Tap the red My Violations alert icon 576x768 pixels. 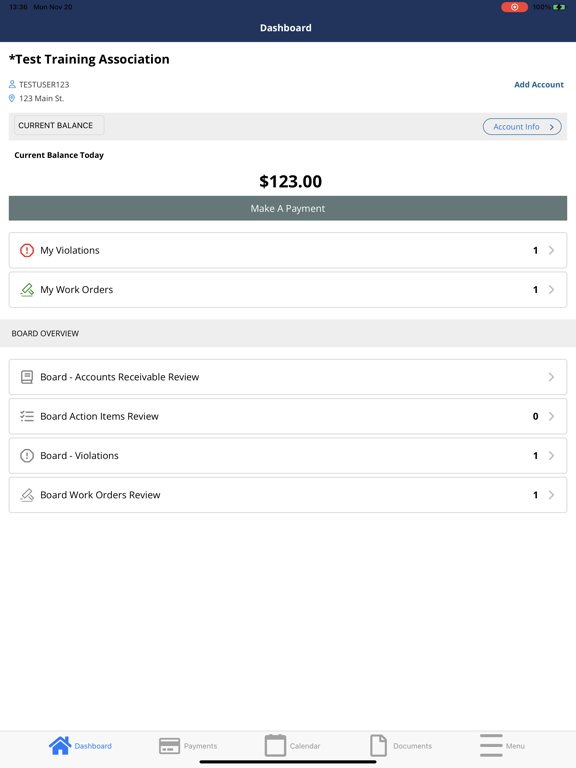(x=27, y=250)
